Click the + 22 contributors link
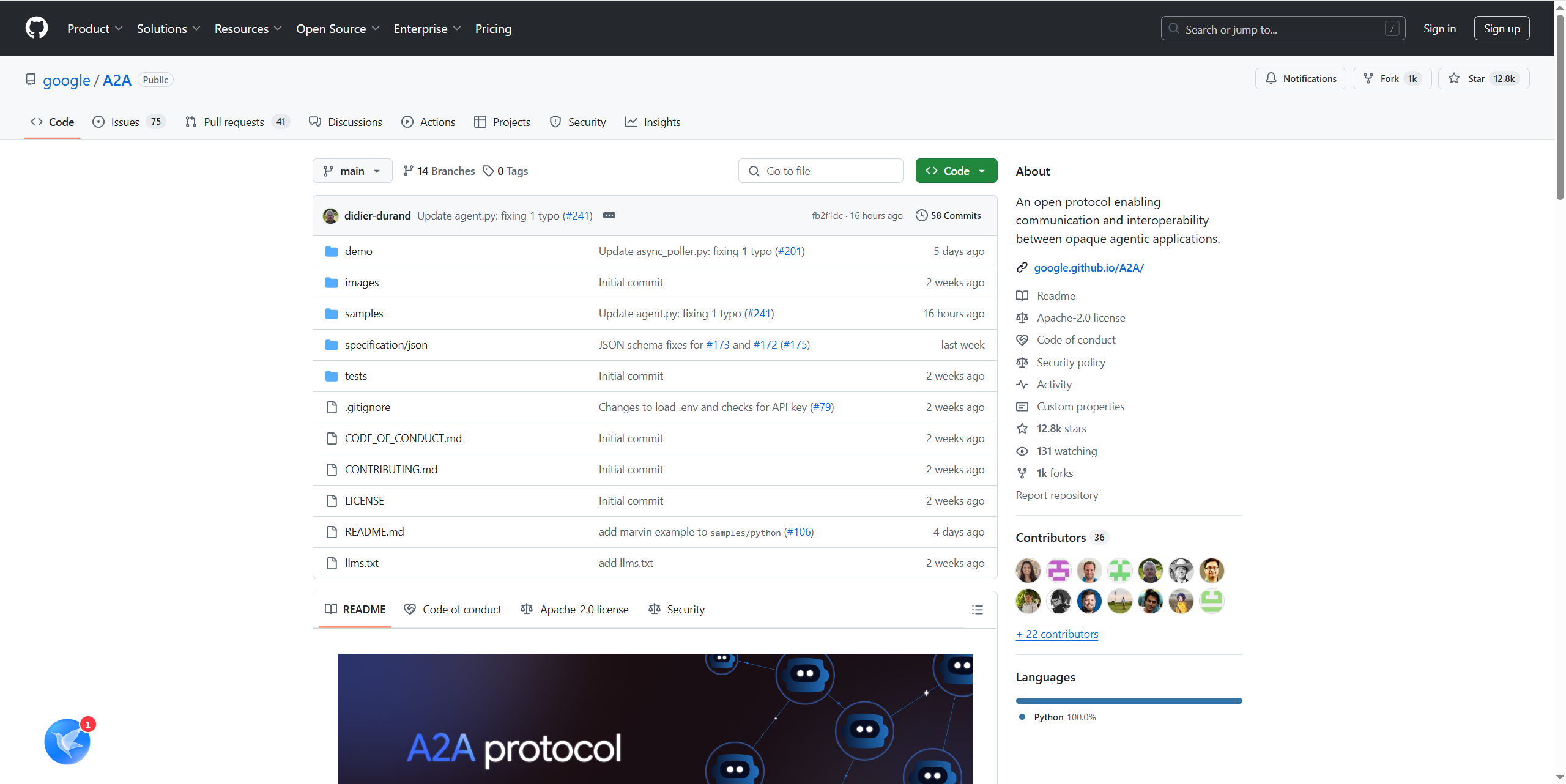The height and width of the screenshot is (784, 1566). point(1057,634)
